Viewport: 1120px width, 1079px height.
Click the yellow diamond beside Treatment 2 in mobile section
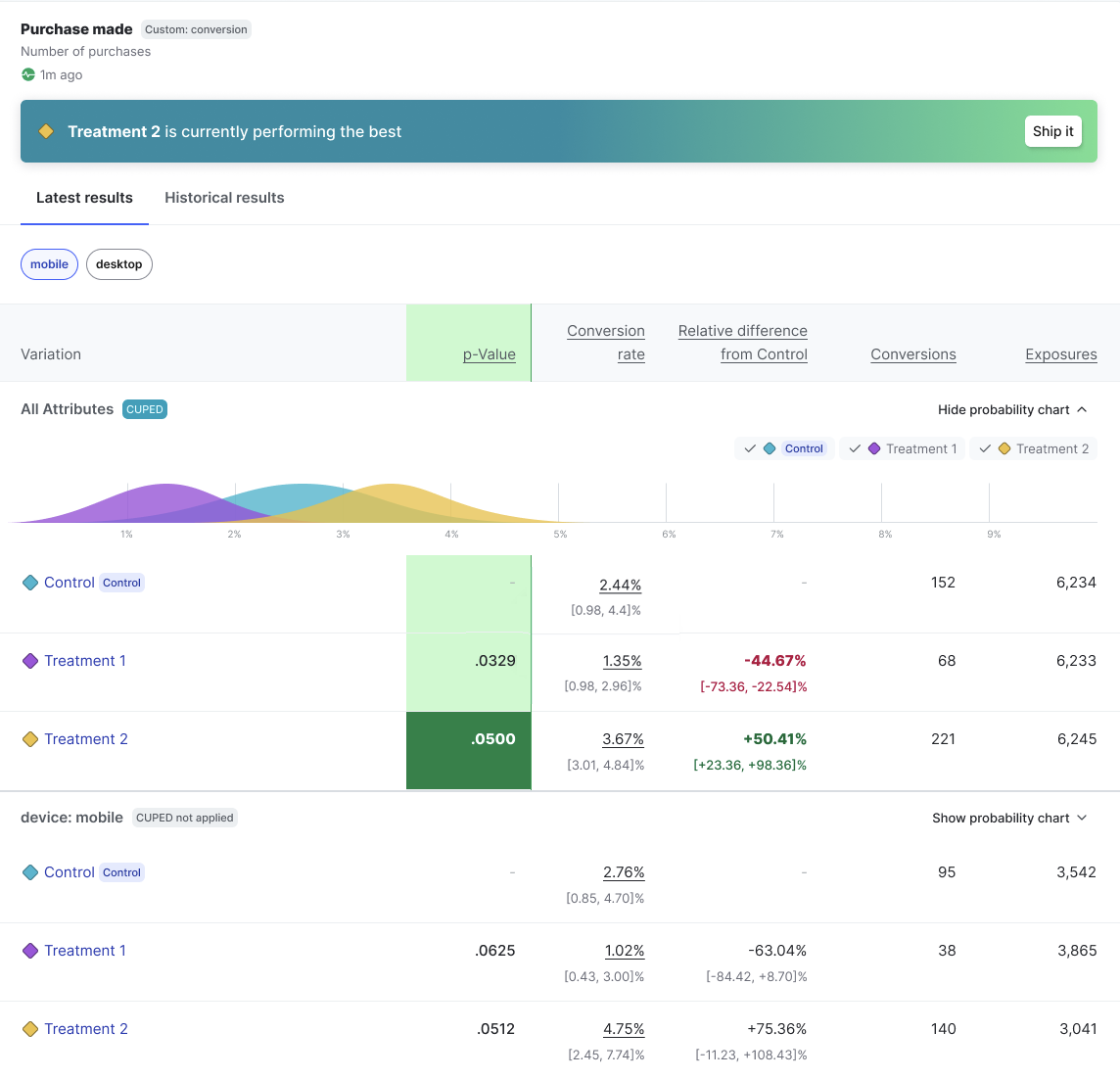click(x=30, y=1029)
